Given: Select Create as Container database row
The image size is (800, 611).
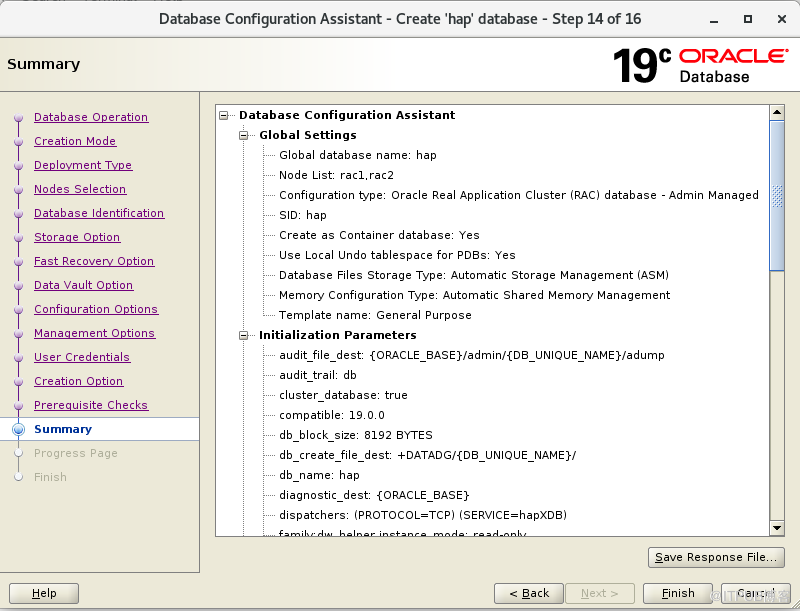Looking at the screenshot, I should click(x=379, y=235).
